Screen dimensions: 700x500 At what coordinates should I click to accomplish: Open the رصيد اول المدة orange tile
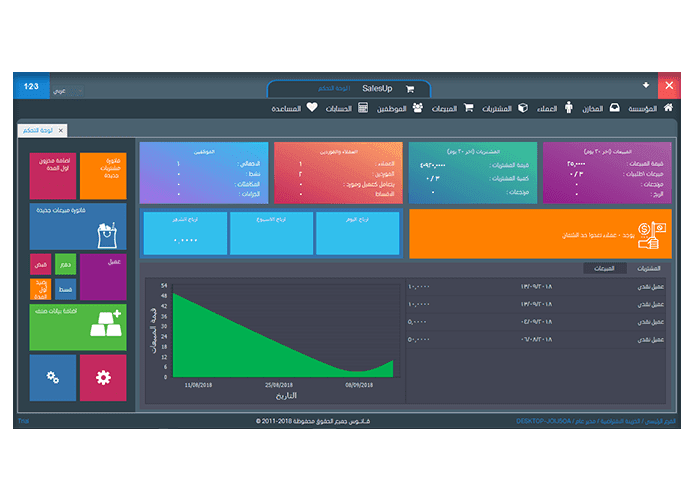41,289
